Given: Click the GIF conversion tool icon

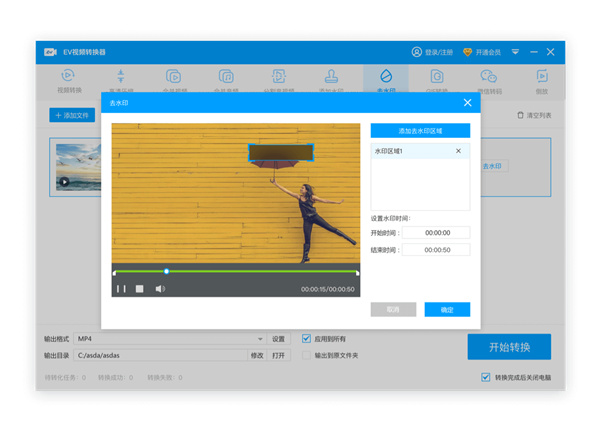Looking at the screenshot, I should [437, 77].
